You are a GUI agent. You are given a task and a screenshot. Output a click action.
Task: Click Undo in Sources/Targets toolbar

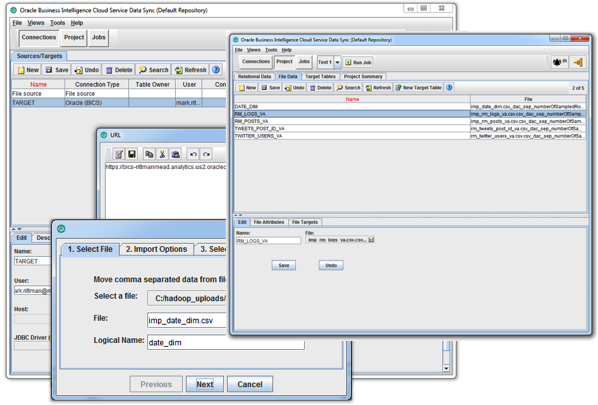click(x=87, y=70)
